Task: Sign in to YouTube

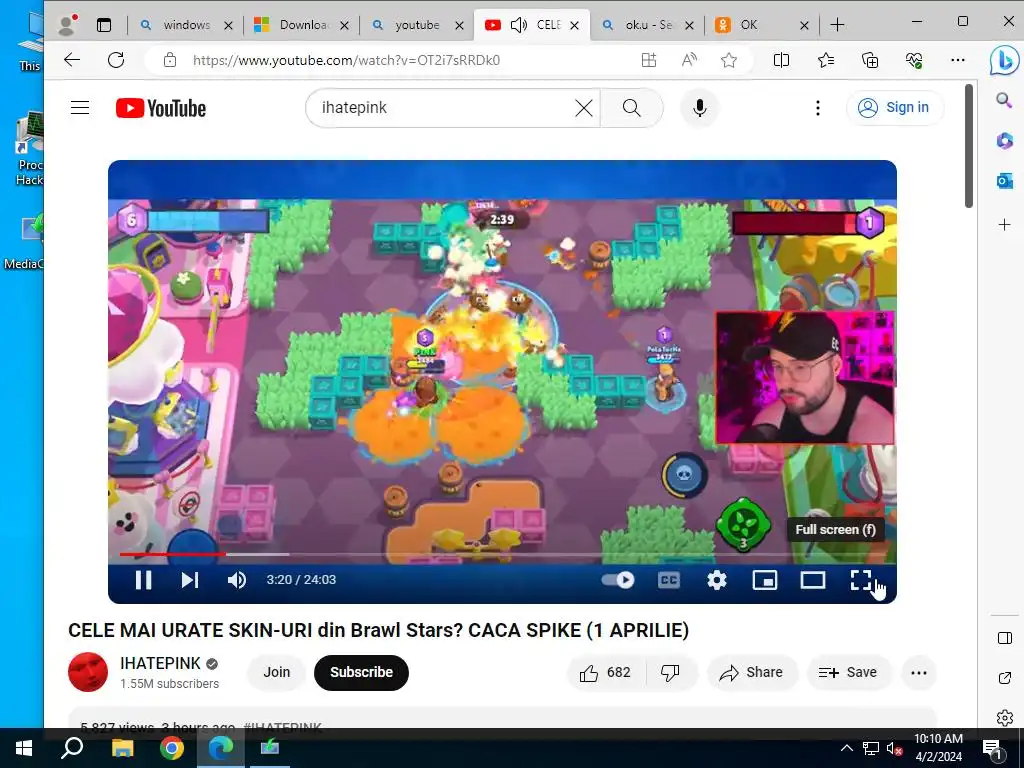Action: pyautogui.click(x=895, y=108)
